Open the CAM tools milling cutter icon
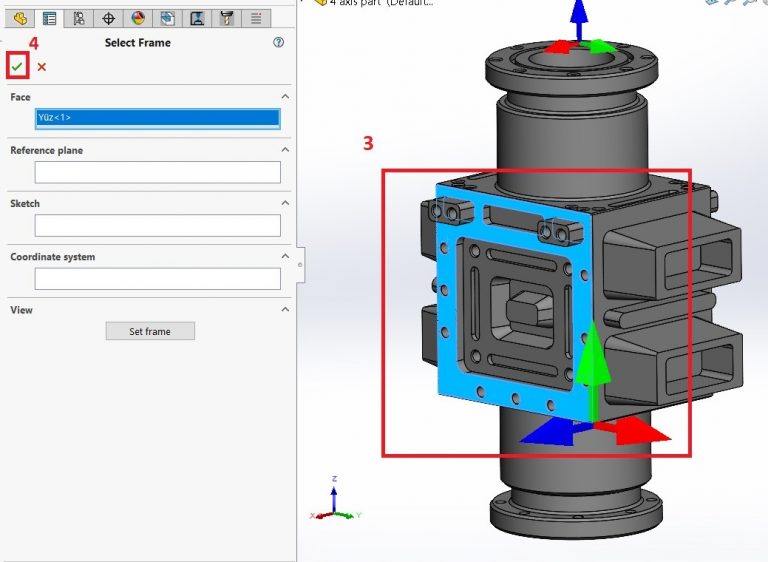 point(227,17)
